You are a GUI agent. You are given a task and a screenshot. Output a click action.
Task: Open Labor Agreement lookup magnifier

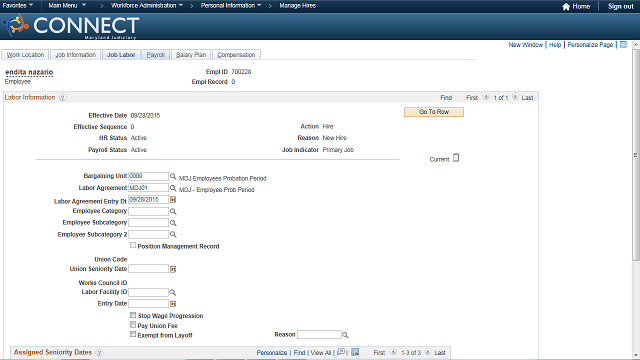tap(173, 188)
